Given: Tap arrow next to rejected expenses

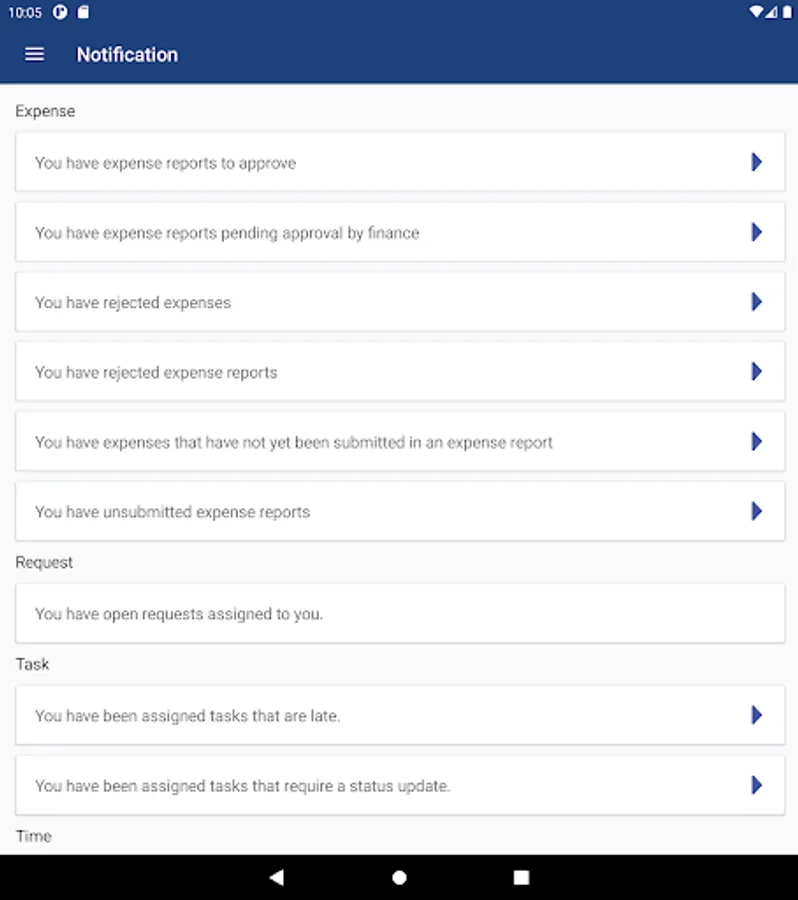Looking at the screenshot, I should pyautogui.click(x=757, y=302).
